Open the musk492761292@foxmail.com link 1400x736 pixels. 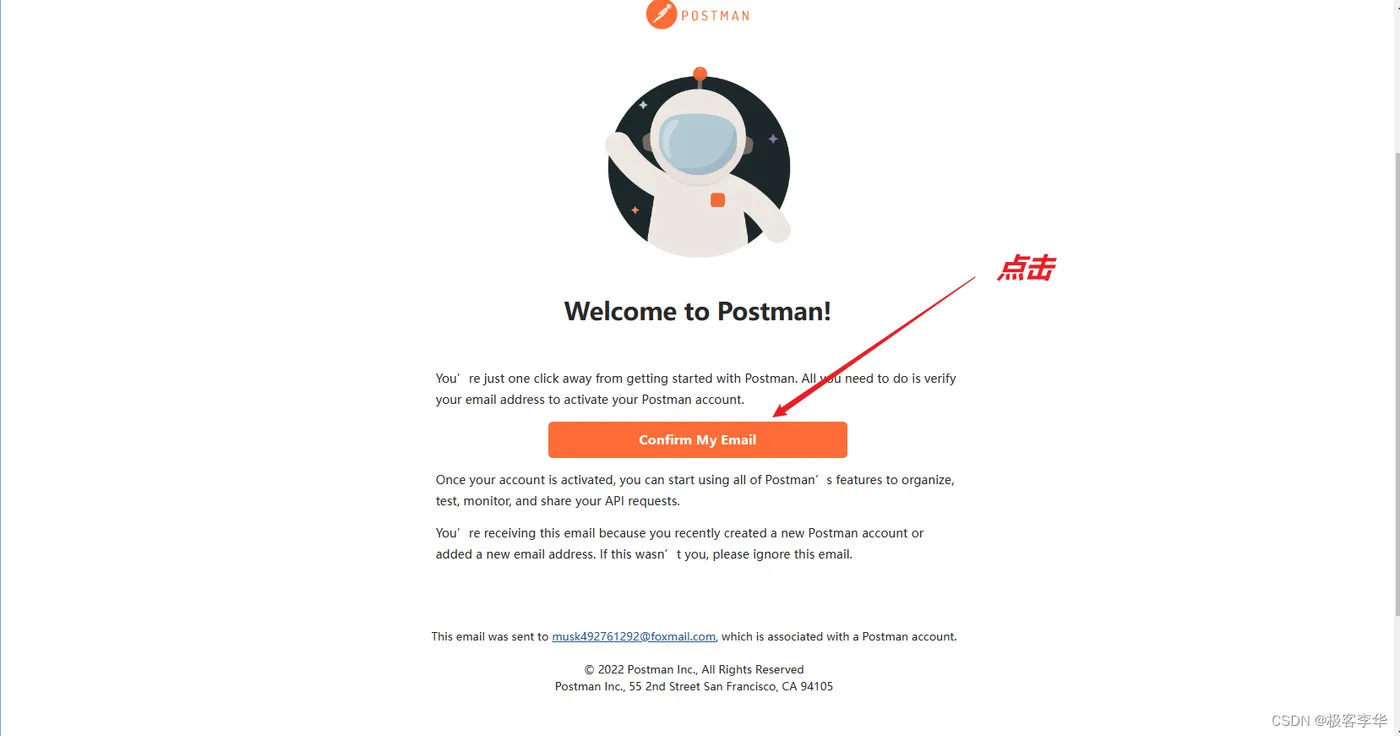[634, 637]
